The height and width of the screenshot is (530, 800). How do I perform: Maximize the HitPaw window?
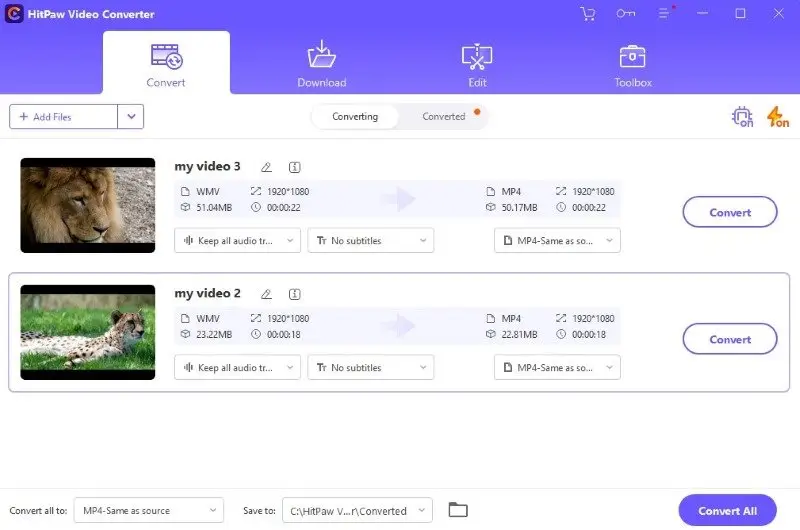tap(740, 14)
